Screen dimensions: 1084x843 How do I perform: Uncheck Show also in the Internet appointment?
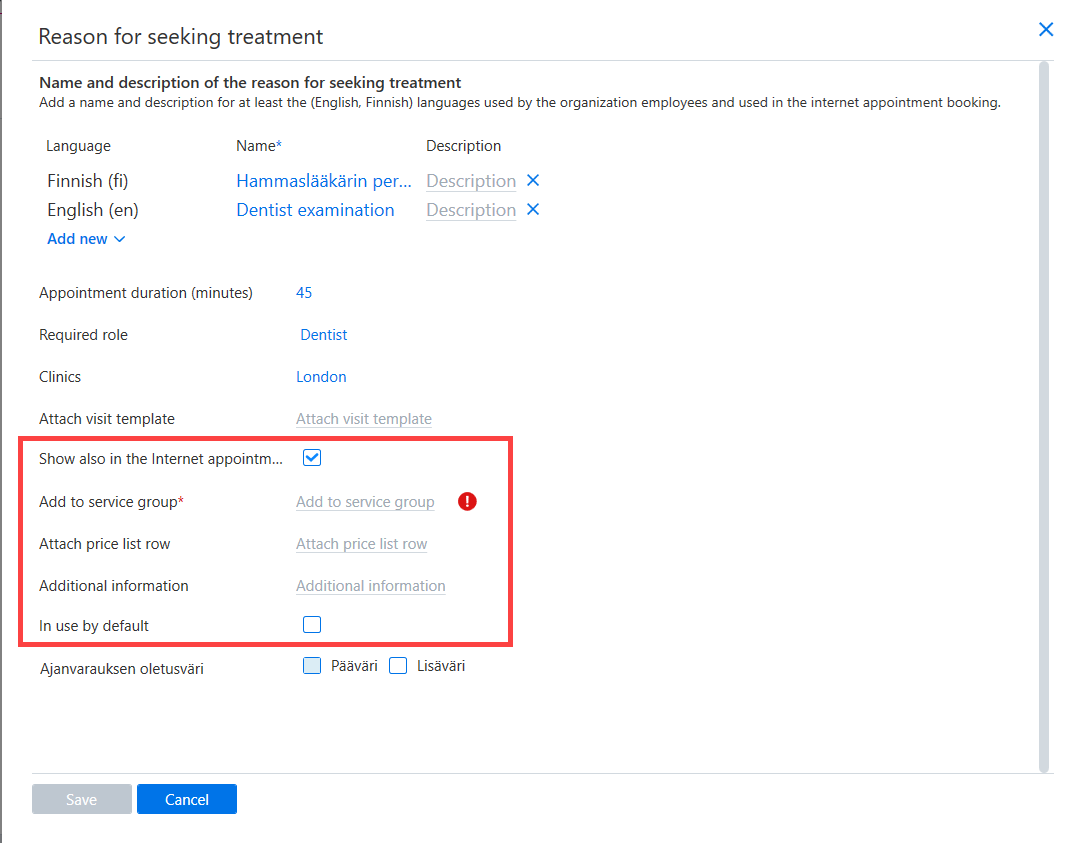[x=312, y=458]
